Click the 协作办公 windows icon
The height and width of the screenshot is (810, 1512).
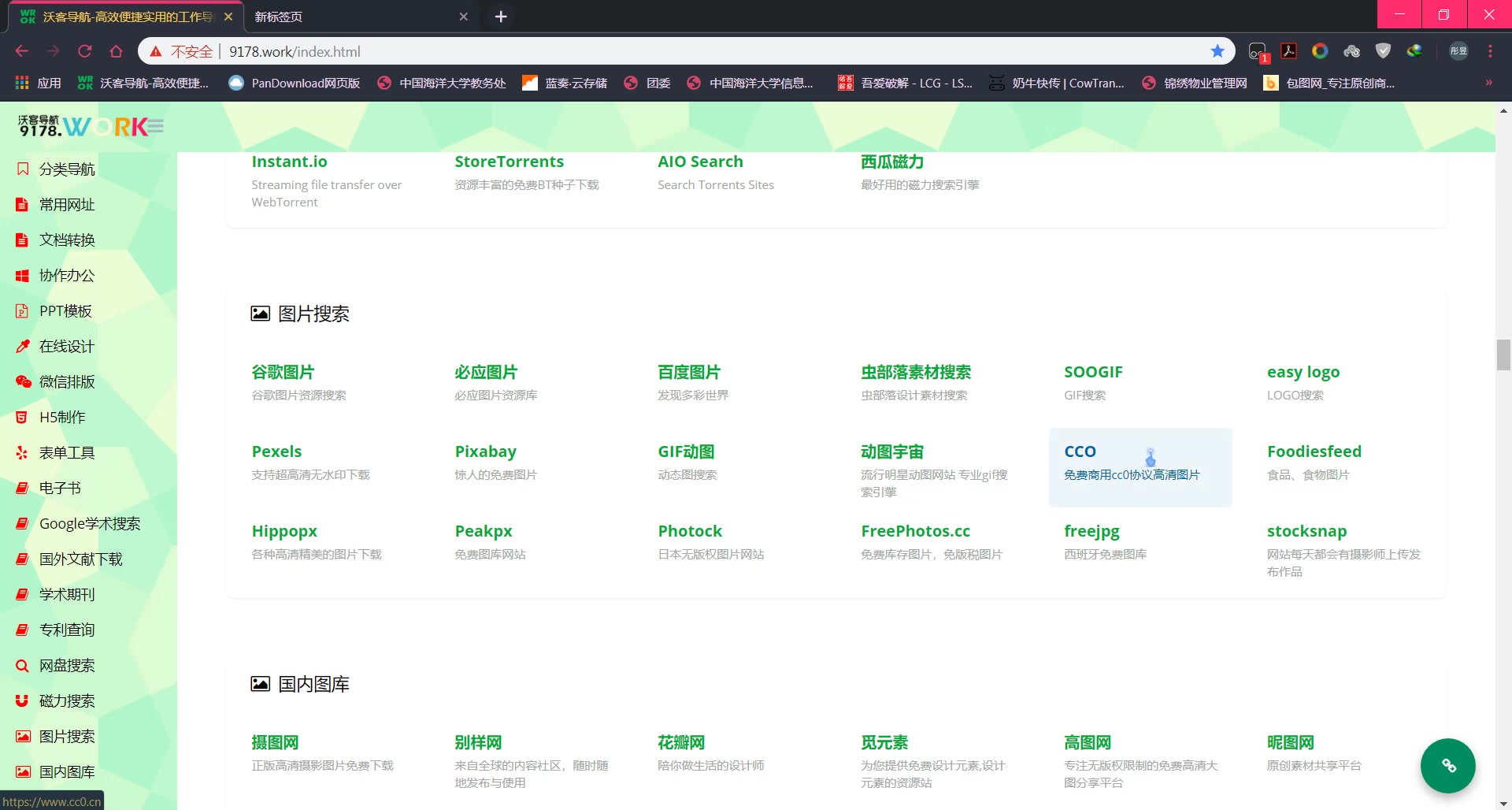click(x=23, y=275)
